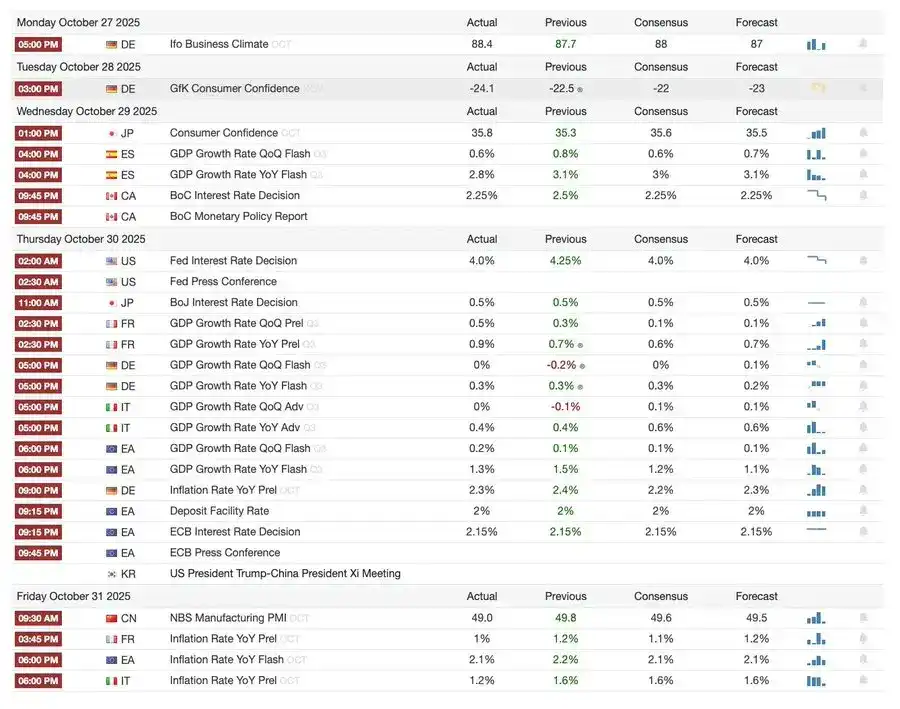Open the Fed Interest Rate Decision chart icon
The width and height of the screenshot is (900, 709).
click(817, 260)
